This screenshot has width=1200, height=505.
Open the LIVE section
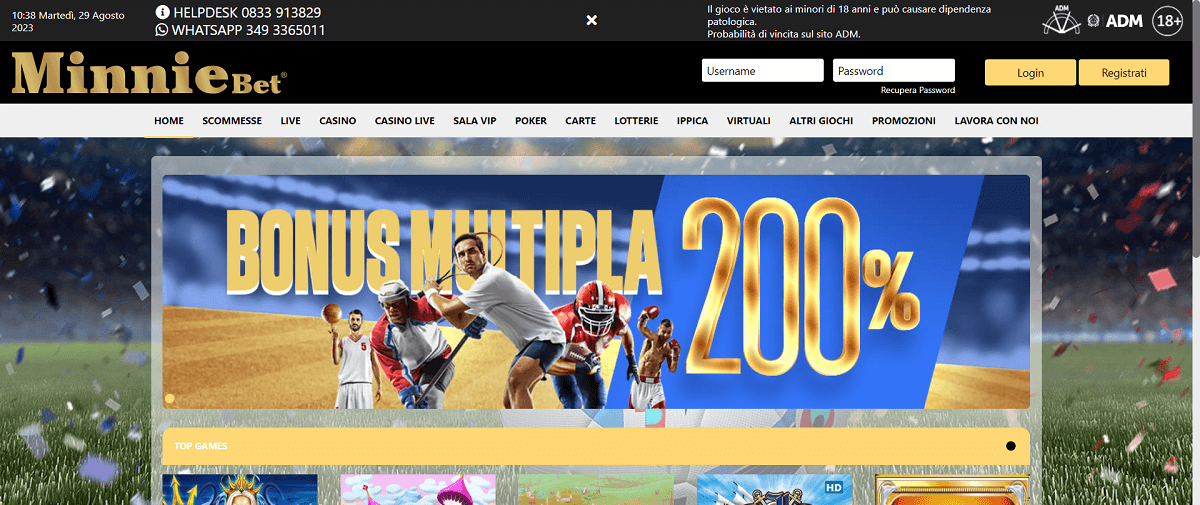(x=291, y=120)
